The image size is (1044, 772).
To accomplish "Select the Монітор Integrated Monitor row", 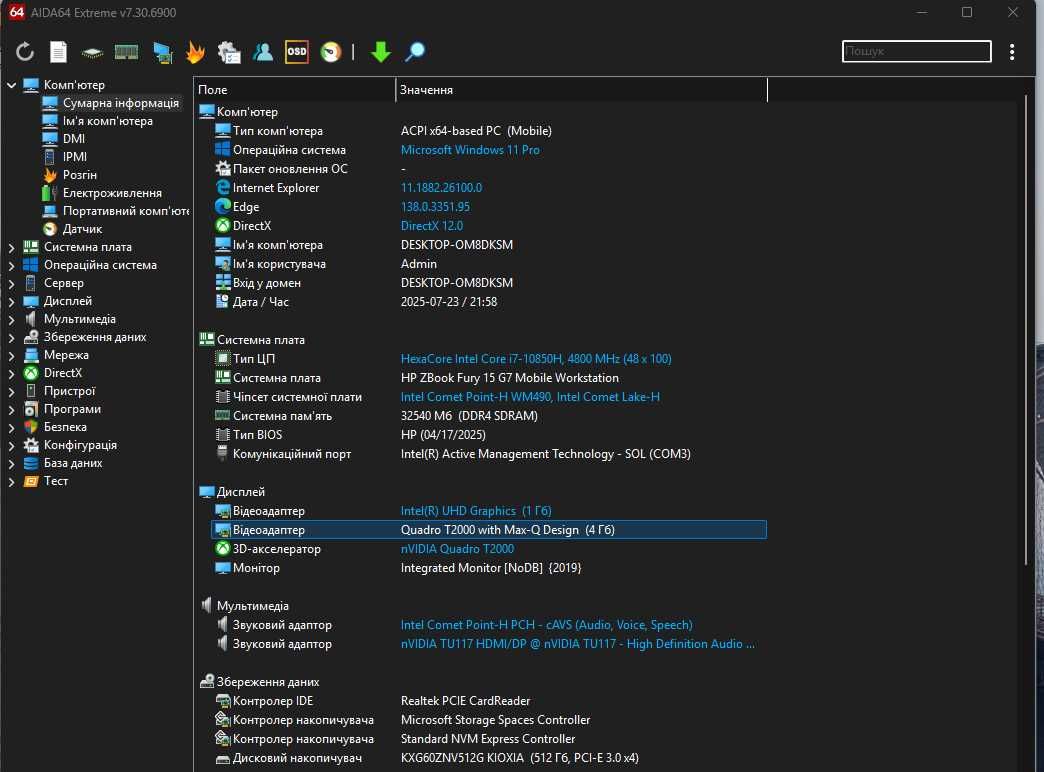I will click(489, 568).
